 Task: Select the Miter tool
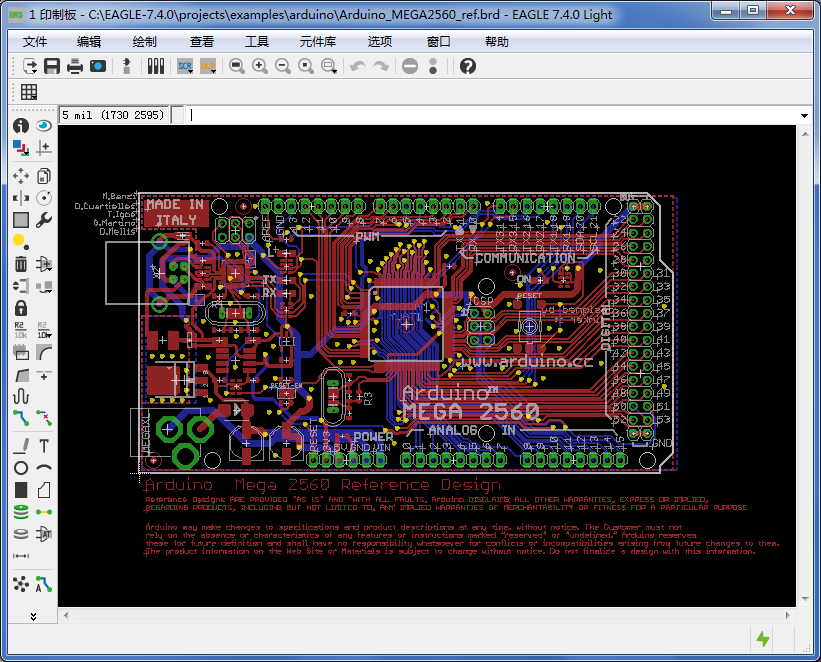pyautogui.click(x=44, y=352)
